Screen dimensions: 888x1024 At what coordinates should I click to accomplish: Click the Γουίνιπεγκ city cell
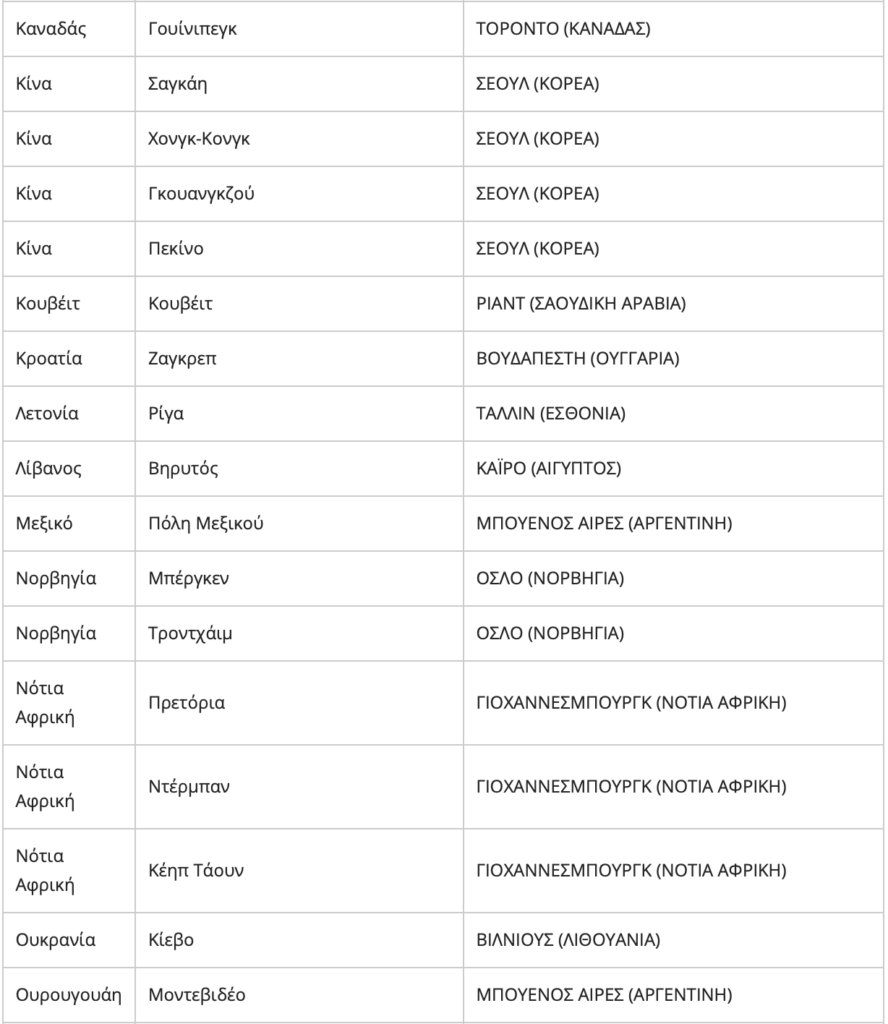coord(299,29)
